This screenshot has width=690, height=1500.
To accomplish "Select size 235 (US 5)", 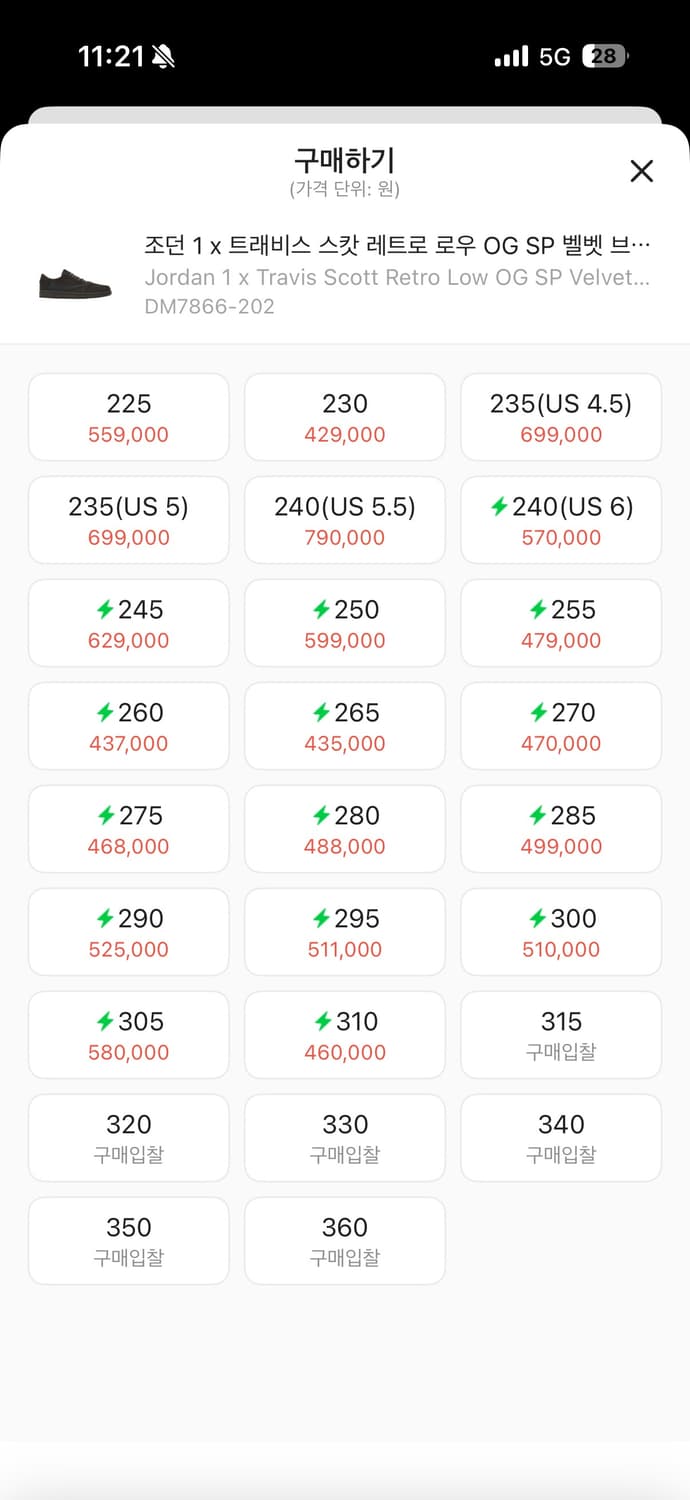I will click(129, 520).
